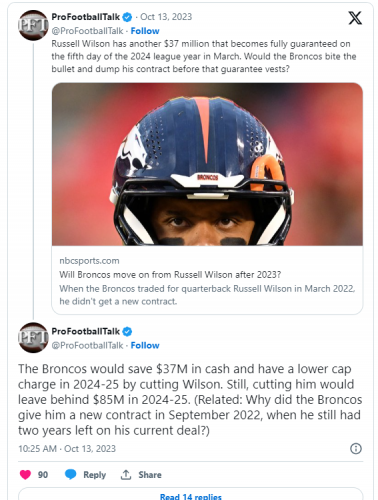Open Read 14 replies
Screen dimensions: 378x500
(x=191, y=494)
